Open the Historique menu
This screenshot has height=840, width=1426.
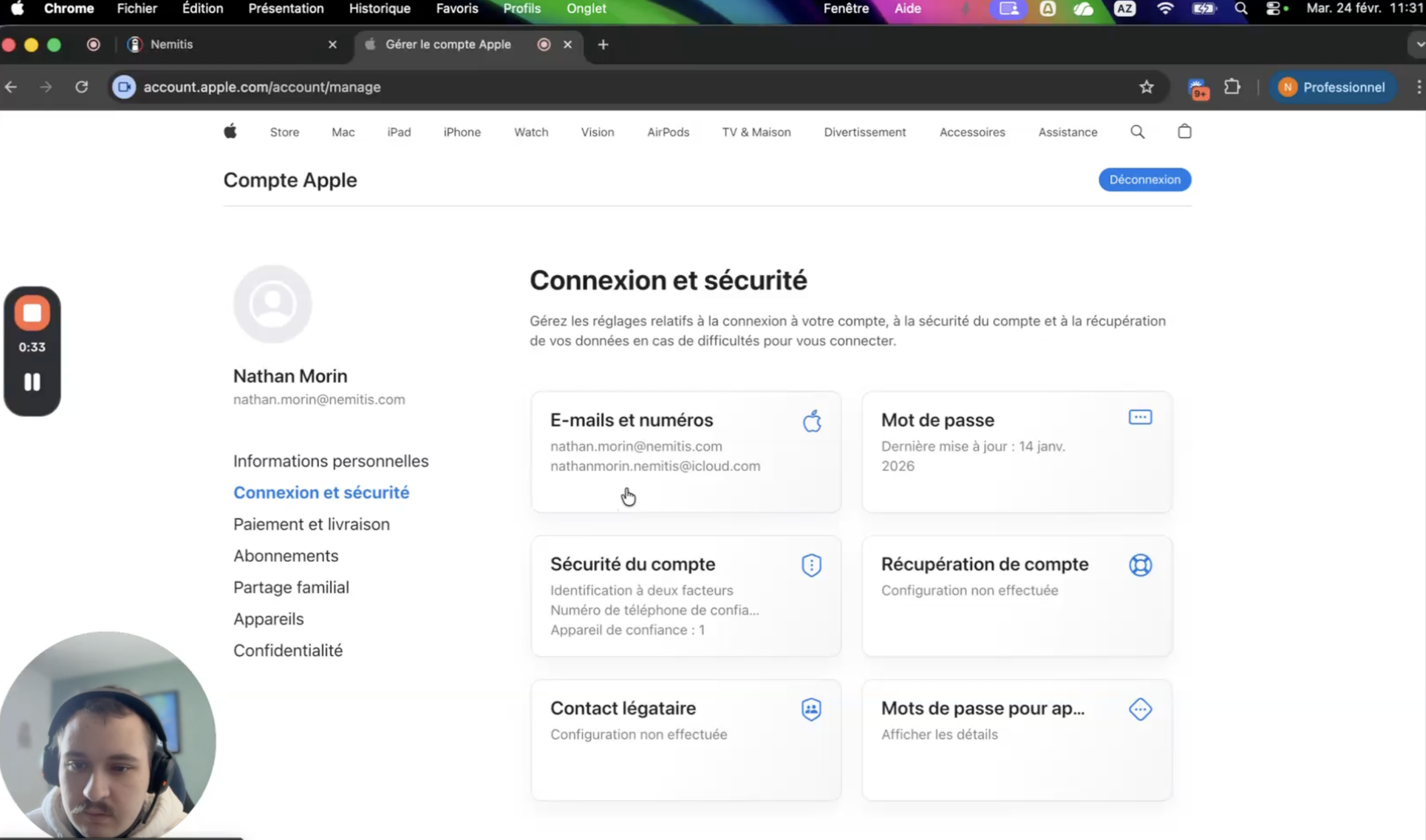click(x=379, y=8)
